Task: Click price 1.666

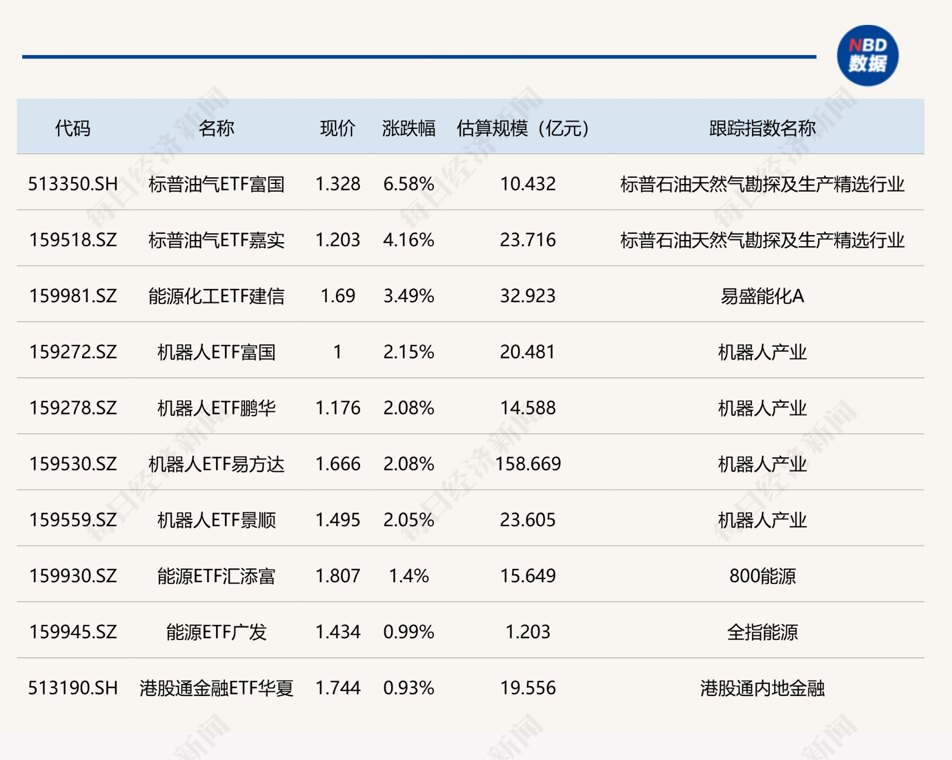Action: click(338, 464)
